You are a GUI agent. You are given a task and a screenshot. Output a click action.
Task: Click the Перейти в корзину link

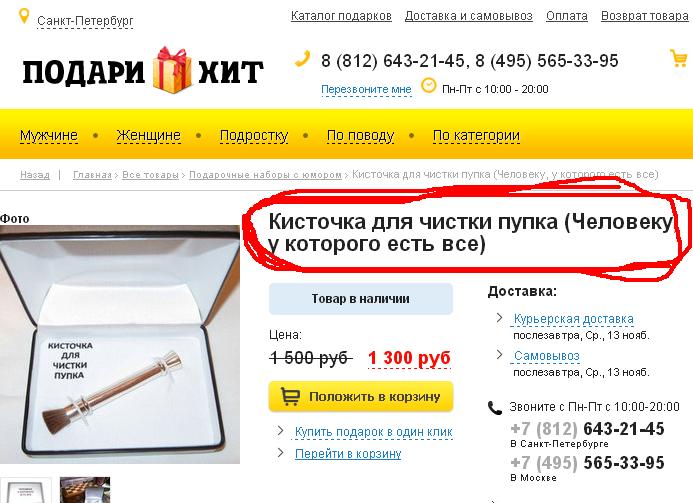[x=348, y=453]
